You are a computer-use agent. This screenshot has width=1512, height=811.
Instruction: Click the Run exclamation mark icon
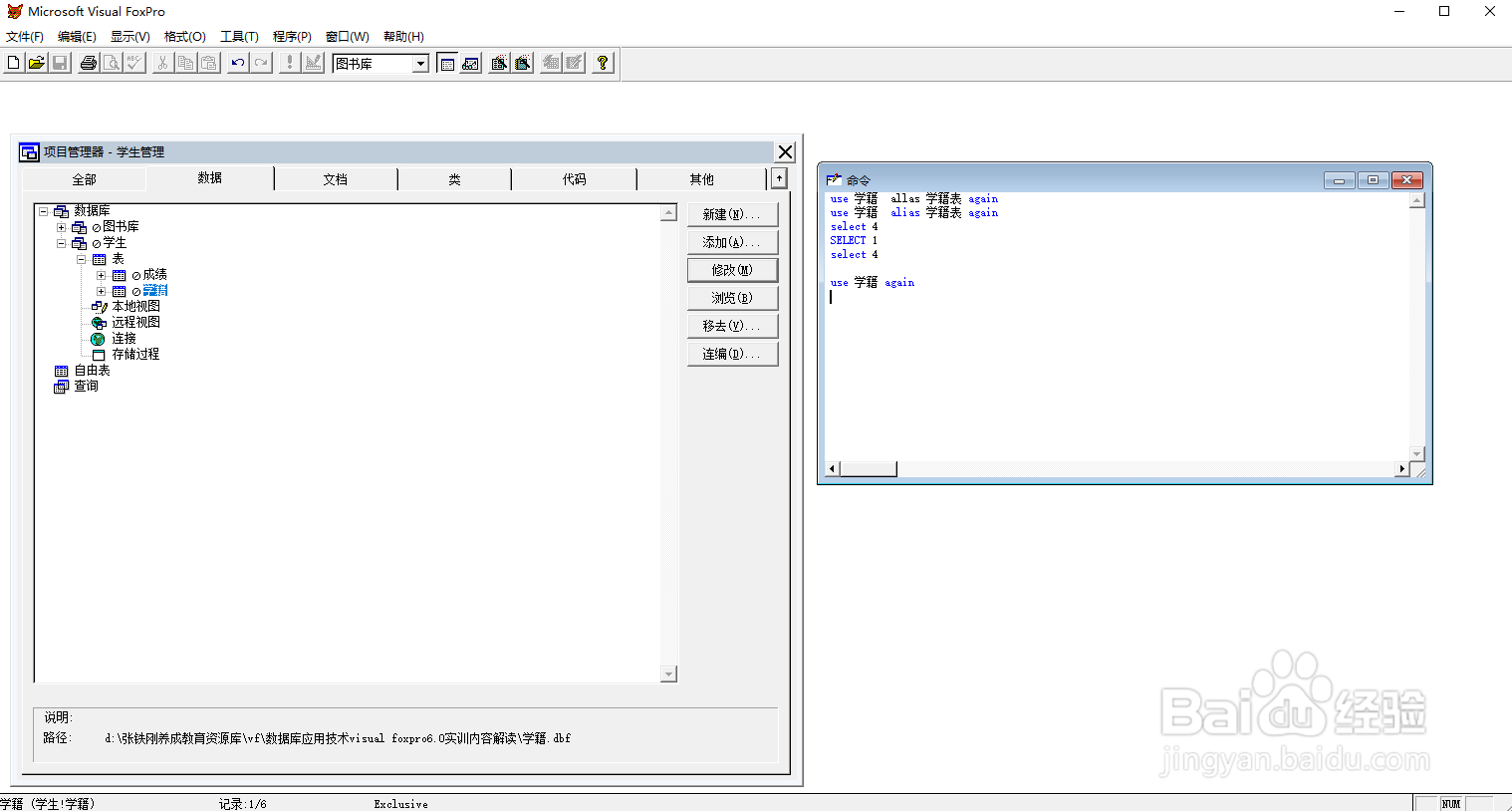pyautogui.click(x=290, y=63)
